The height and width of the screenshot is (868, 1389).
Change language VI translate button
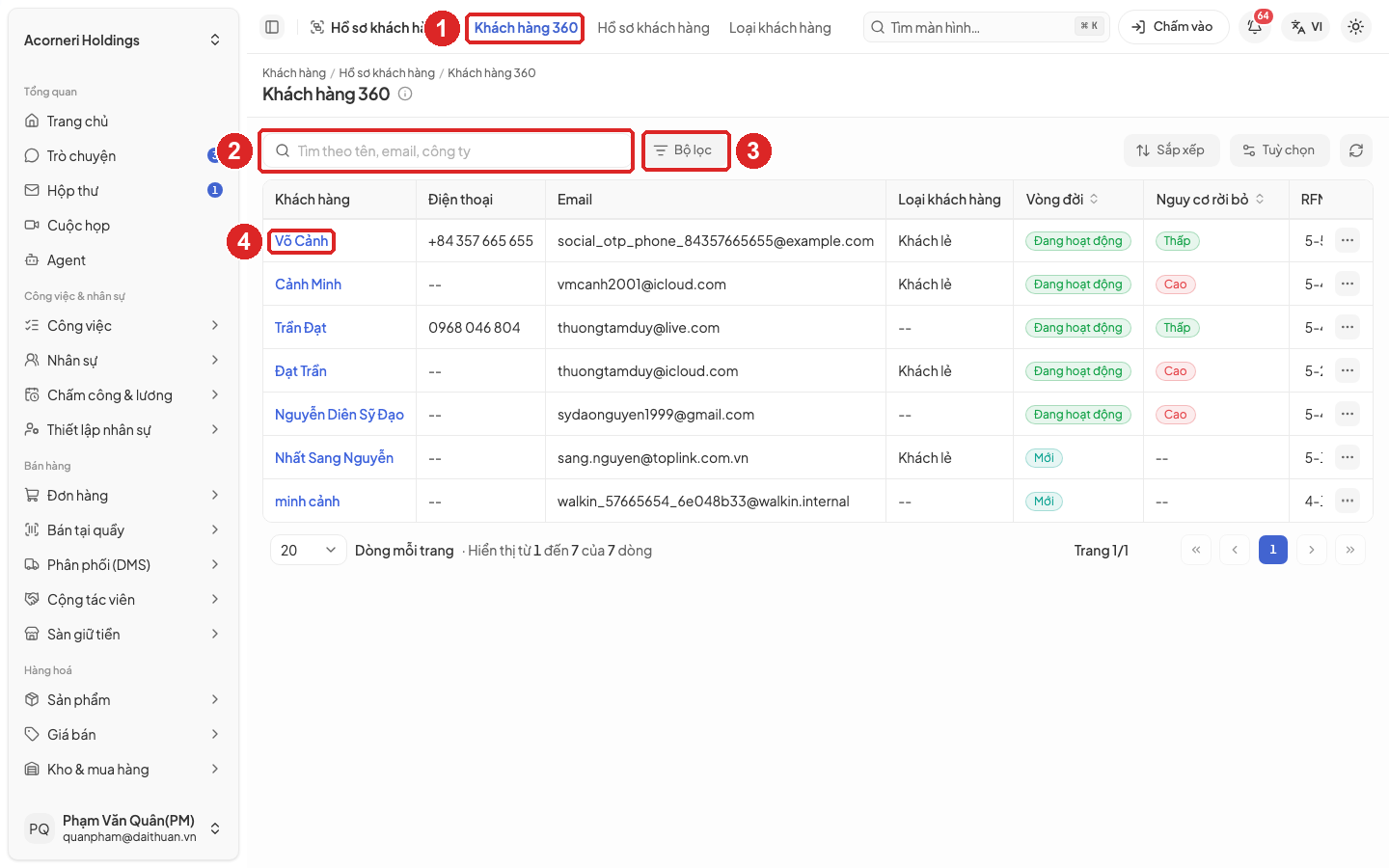(1306, 27)
